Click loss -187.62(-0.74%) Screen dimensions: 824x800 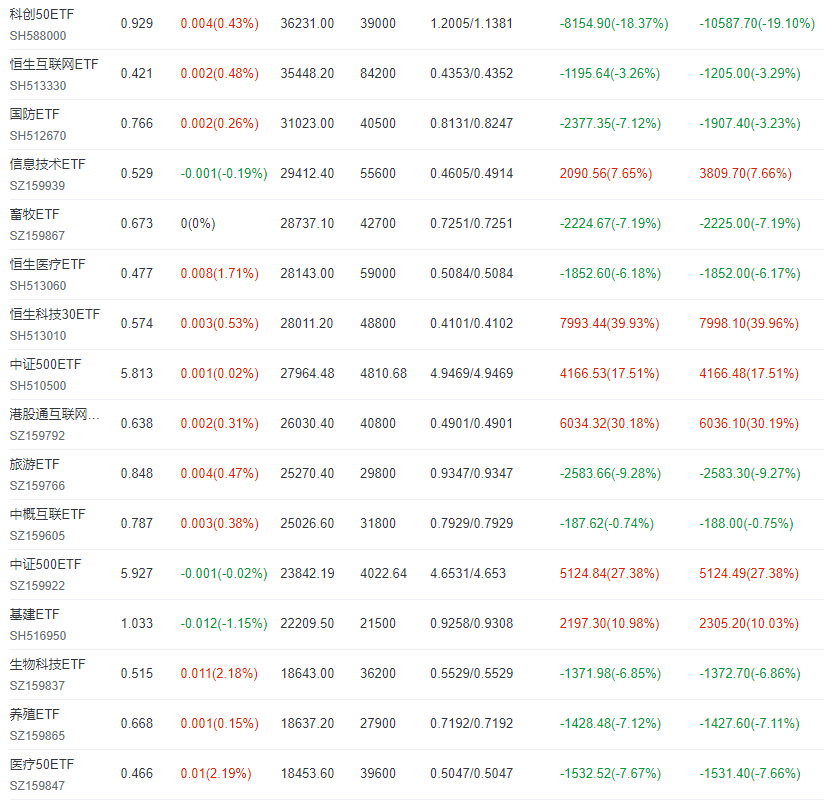tap(606, 523)
